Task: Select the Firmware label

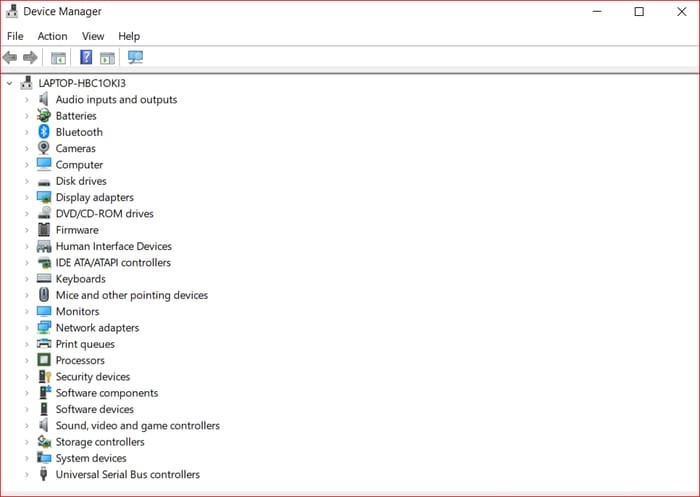Action: tap(77, 230)
